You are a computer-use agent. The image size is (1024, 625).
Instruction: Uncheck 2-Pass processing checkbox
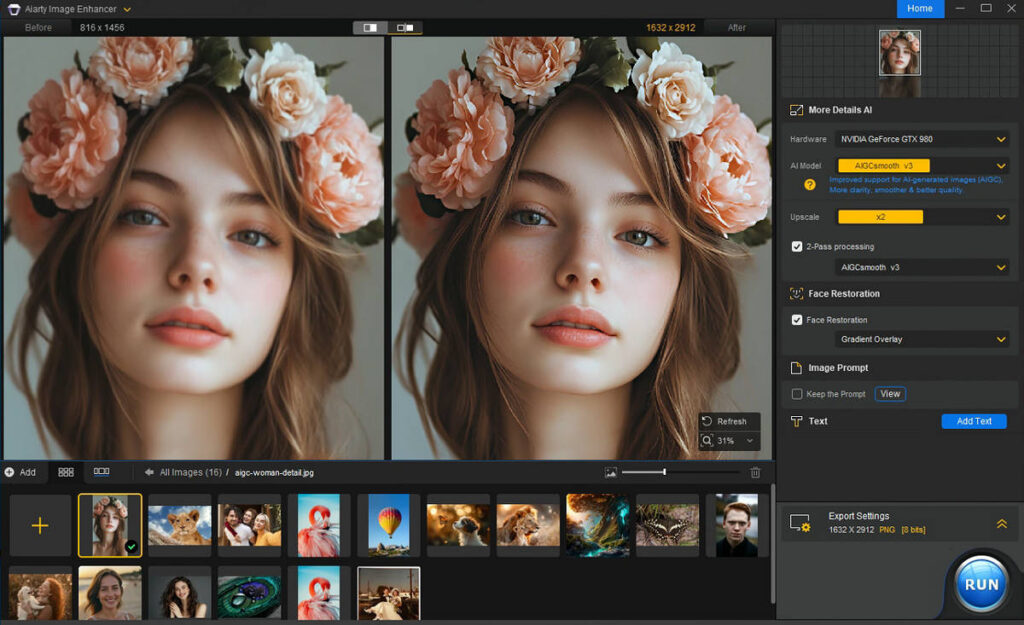797,246
